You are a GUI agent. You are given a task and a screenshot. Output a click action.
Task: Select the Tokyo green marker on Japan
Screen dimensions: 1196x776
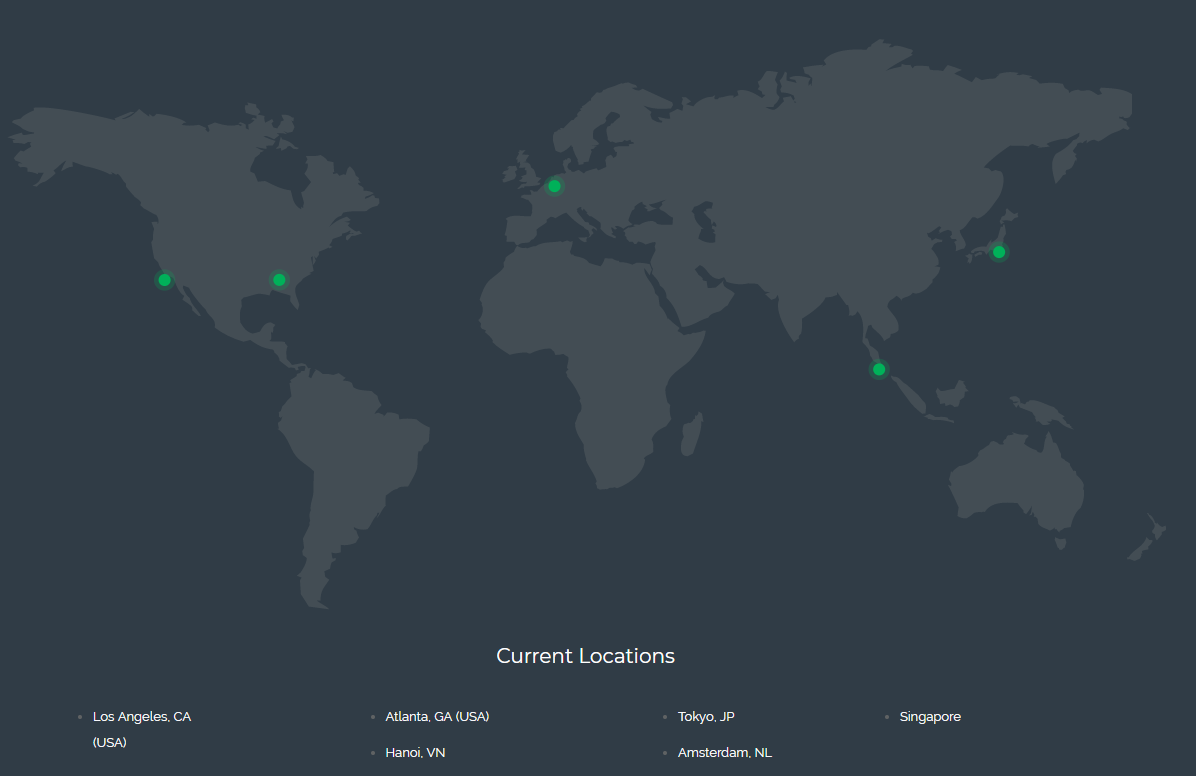coord(999,252)
